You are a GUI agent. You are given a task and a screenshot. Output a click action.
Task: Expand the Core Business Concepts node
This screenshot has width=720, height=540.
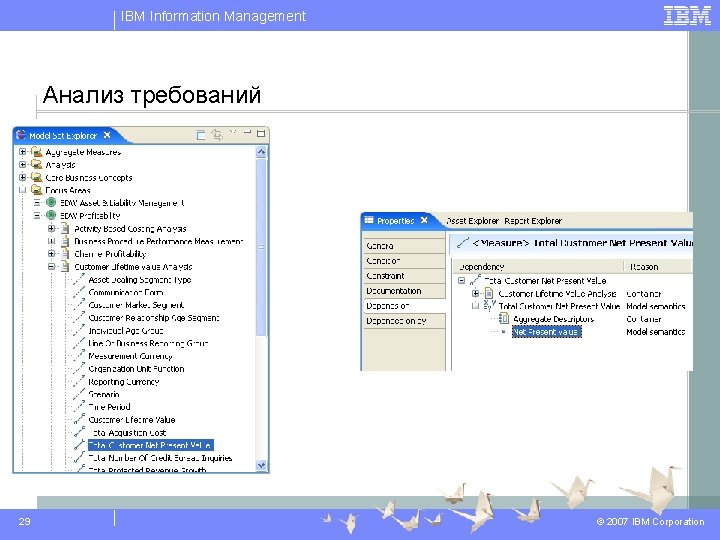point(22,177)
